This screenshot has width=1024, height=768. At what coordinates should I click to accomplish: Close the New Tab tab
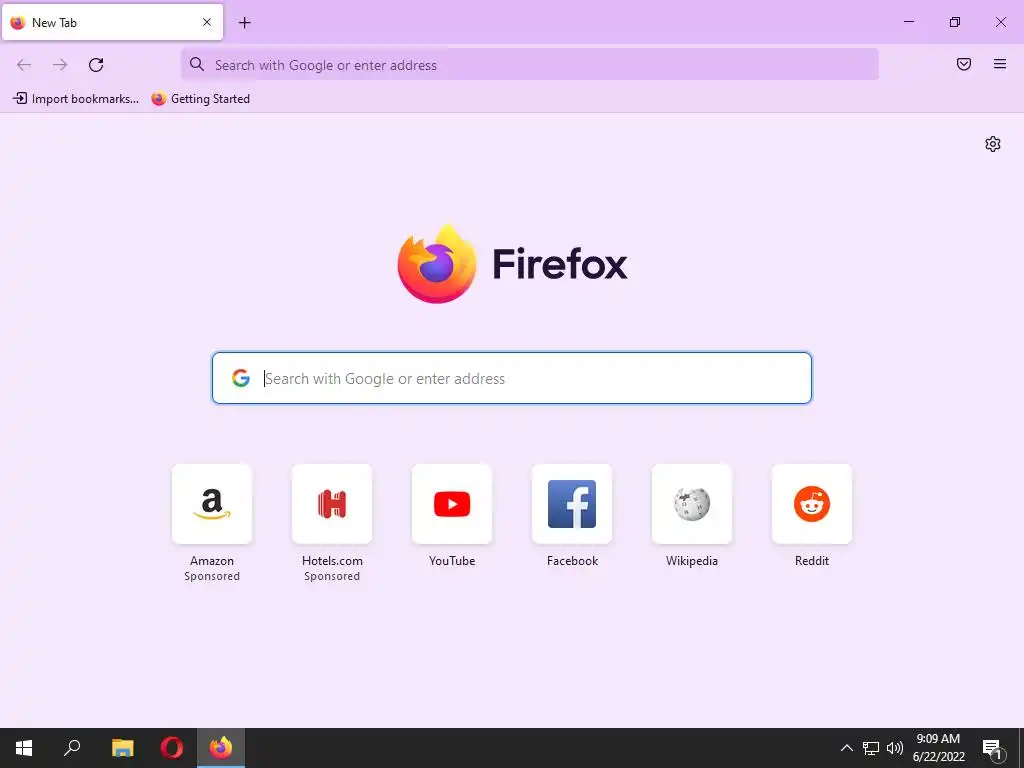point(207,22)
